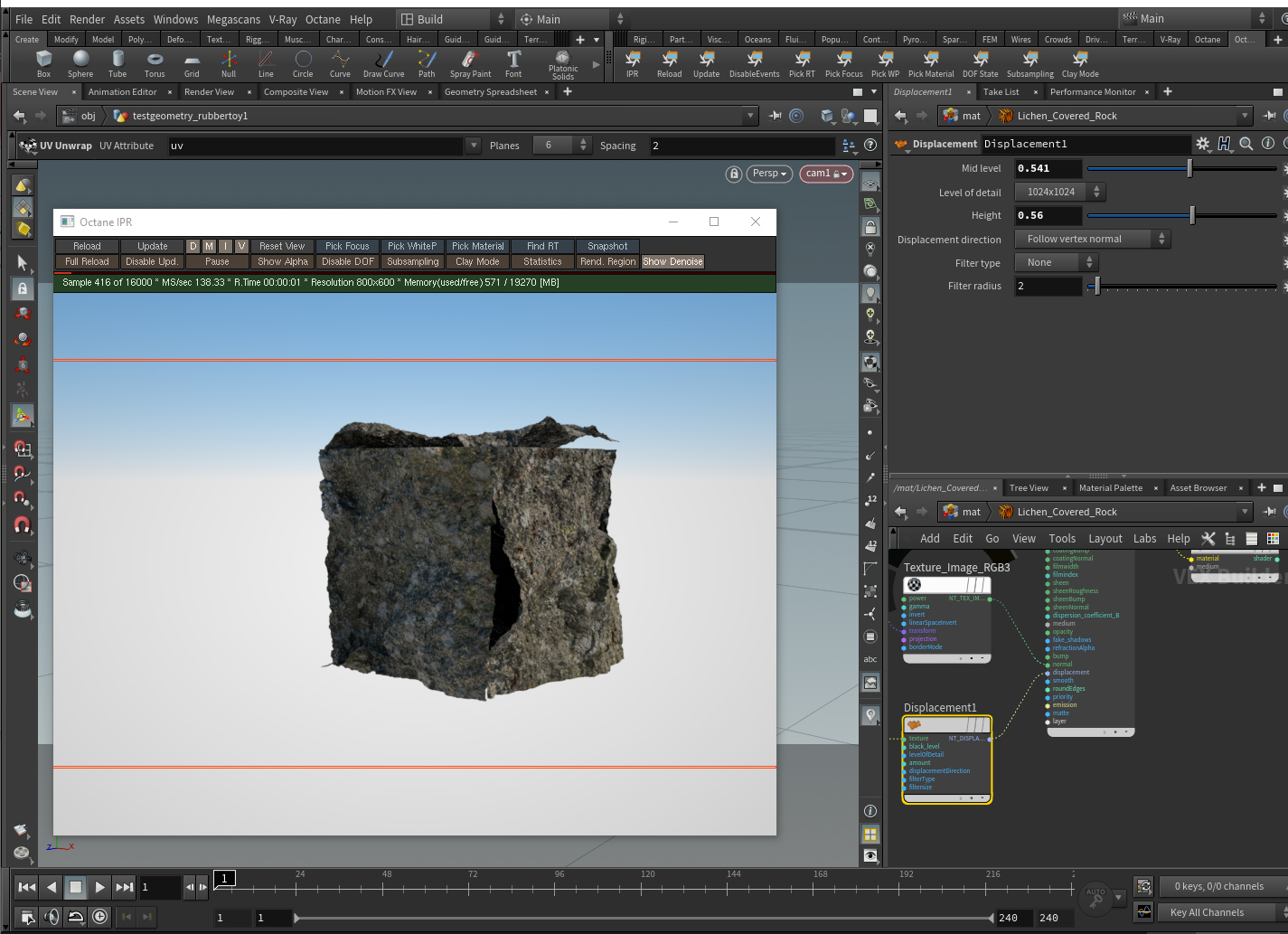Open the Displacement direction dropdown

click(1092, 240)
